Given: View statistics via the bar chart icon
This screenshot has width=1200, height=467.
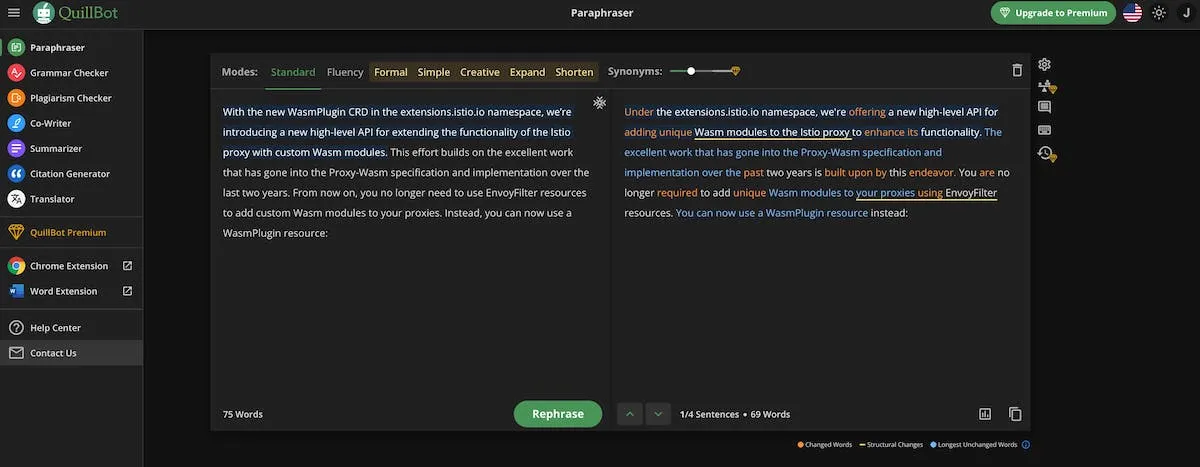Looking at the screenshot, I should point(985,414).
